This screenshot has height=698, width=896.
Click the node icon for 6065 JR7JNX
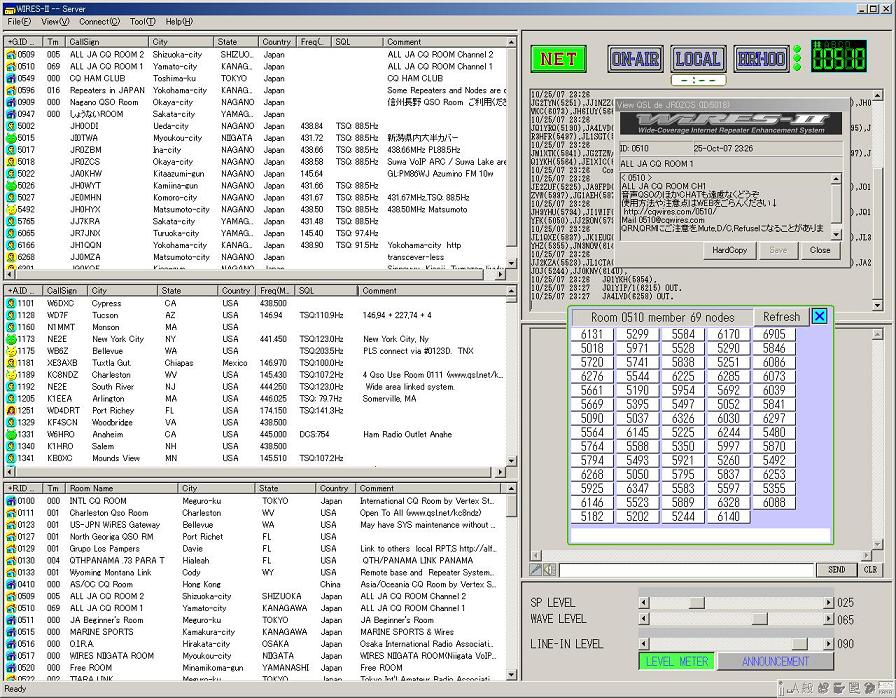point(11,233)
